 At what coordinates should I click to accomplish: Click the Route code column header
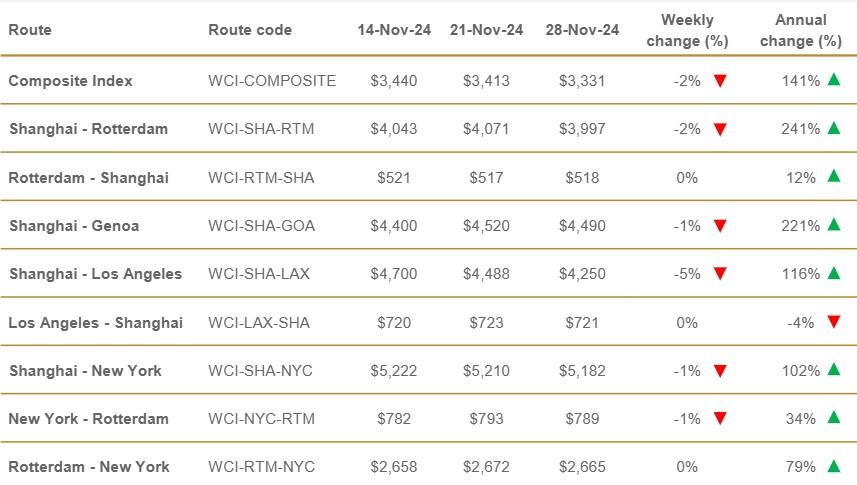point(250,30)
